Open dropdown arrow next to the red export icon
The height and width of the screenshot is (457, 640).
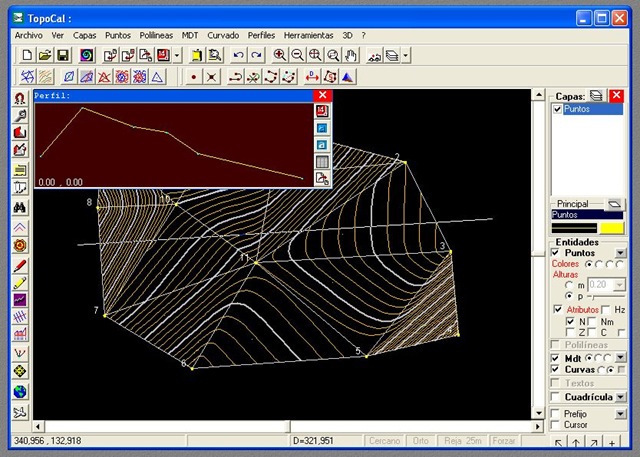(177, 55)
